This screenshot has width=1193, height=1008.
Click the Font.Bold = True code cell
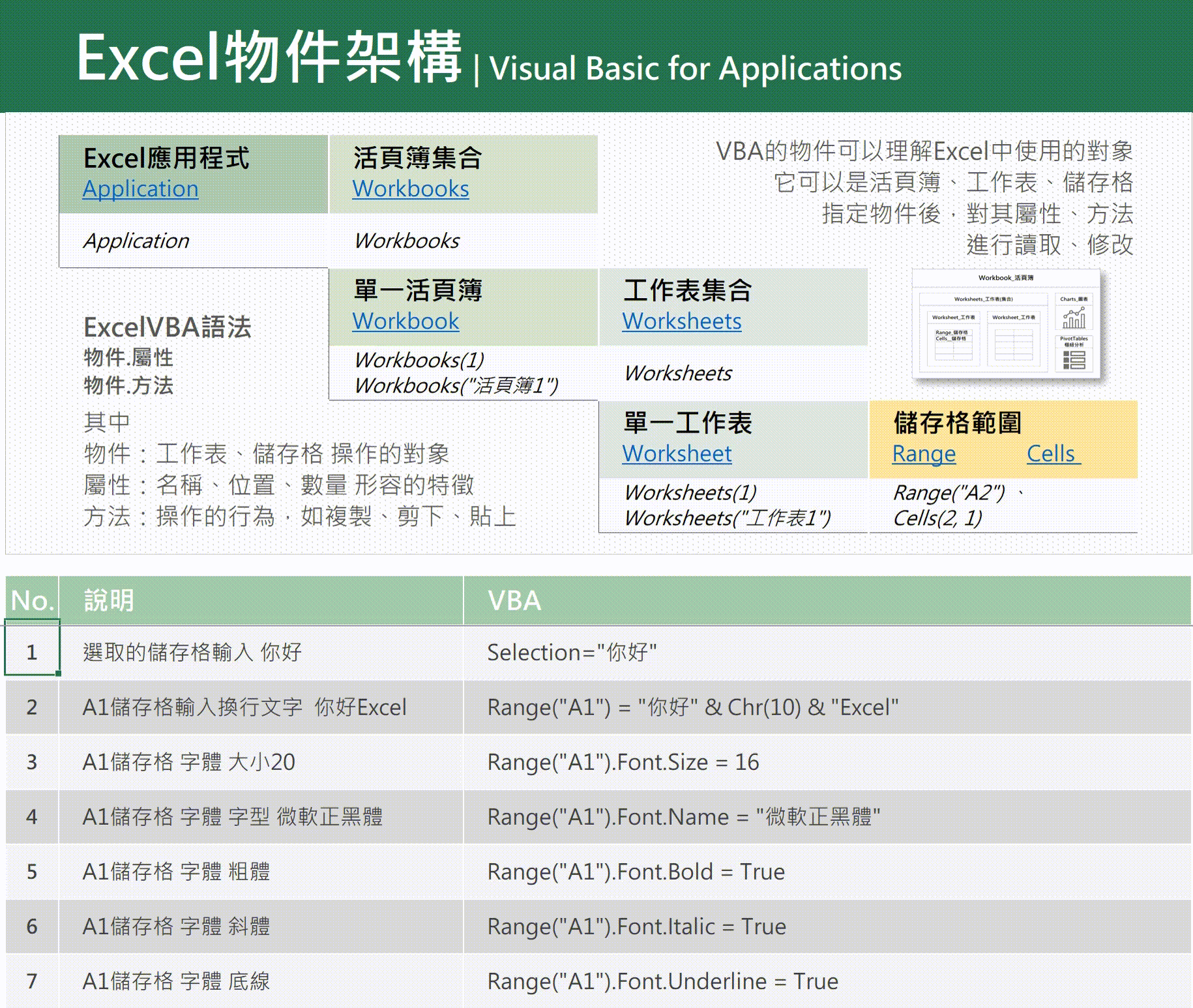point(827,872)
